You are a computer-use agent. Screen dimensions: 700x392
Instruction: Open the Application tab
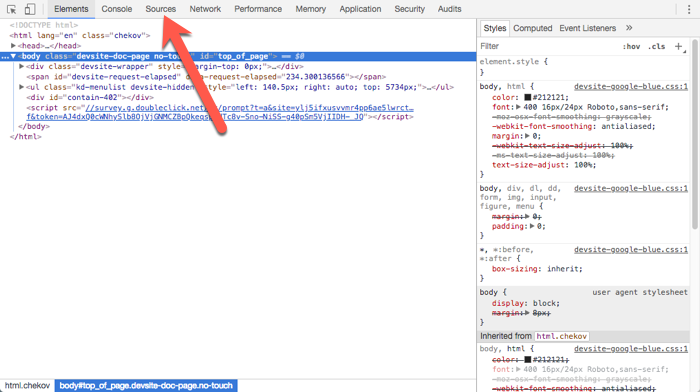[360, 9]
